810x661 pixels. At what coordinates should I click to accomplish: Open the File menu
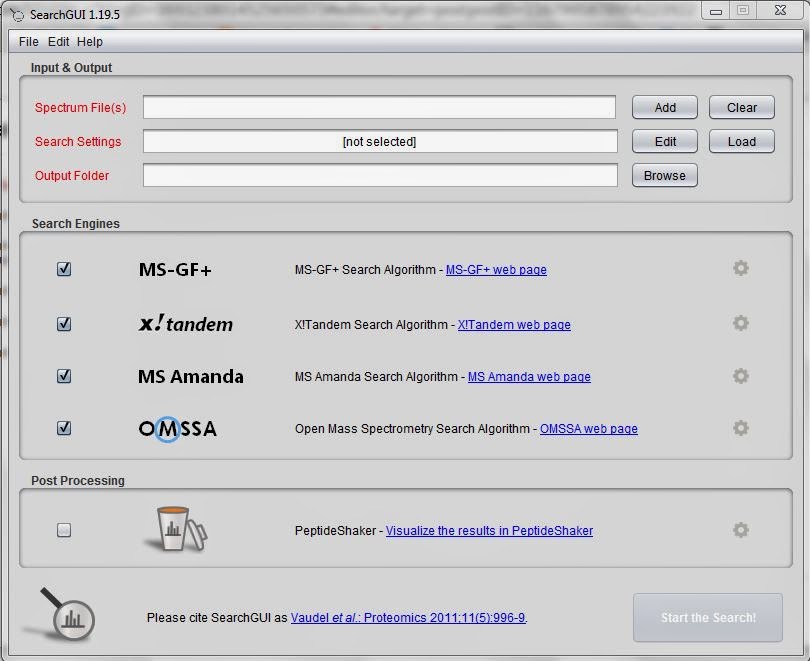[x=27, y=41]
